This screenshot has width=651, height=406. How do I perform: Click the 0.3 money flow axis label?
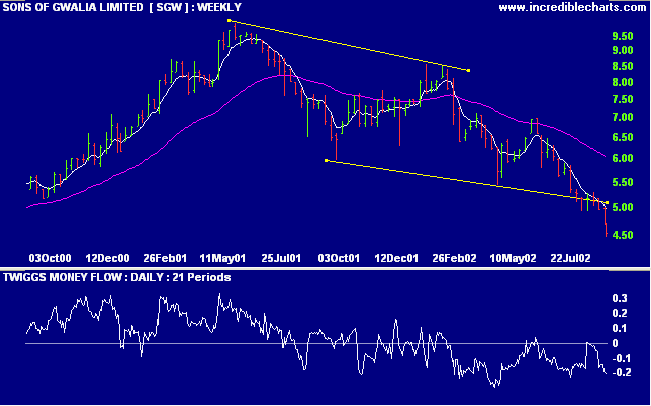[619, 298]
